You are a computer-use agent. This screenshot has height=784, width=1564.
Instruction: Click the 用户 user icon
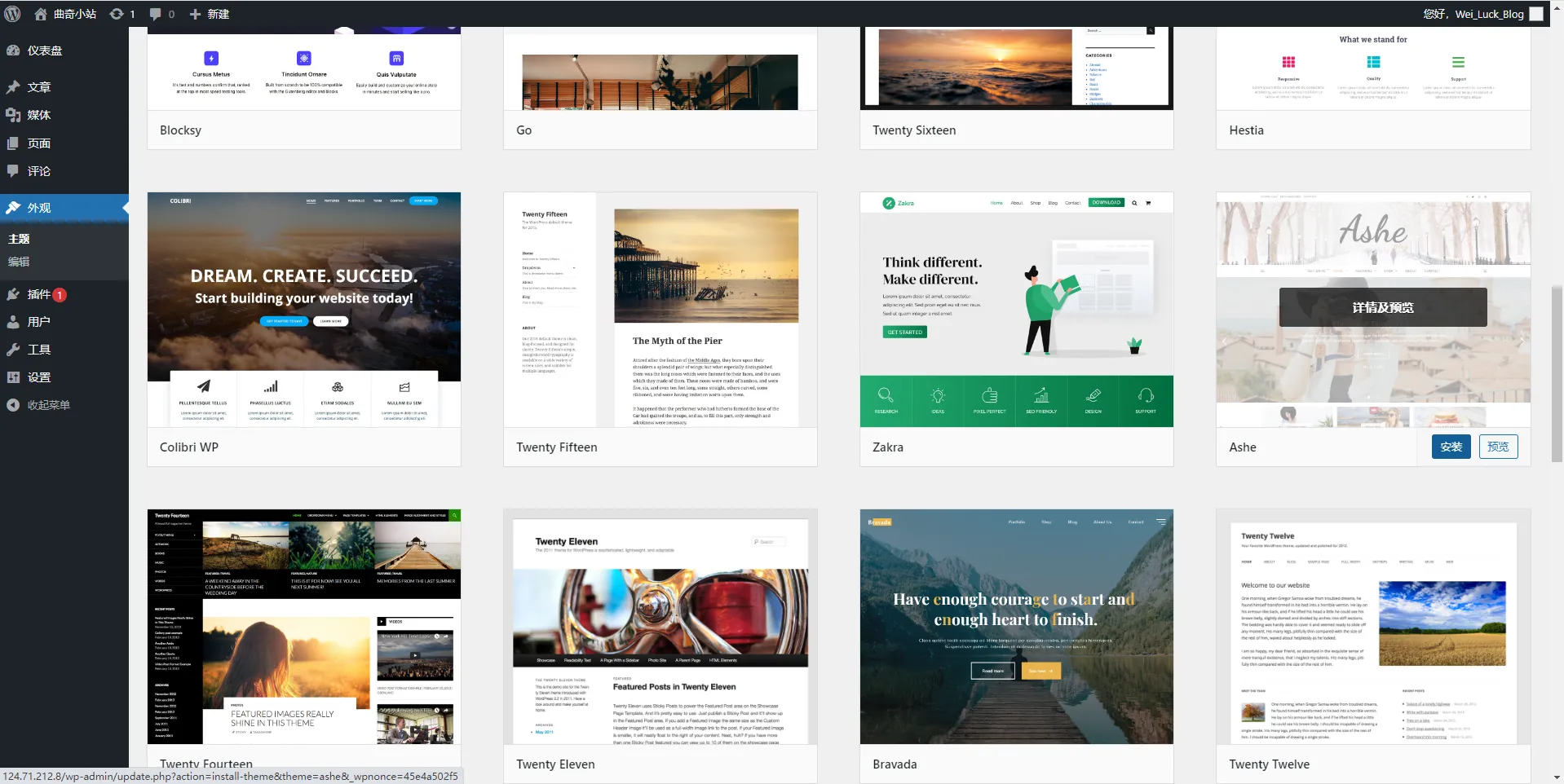(13, 322)
